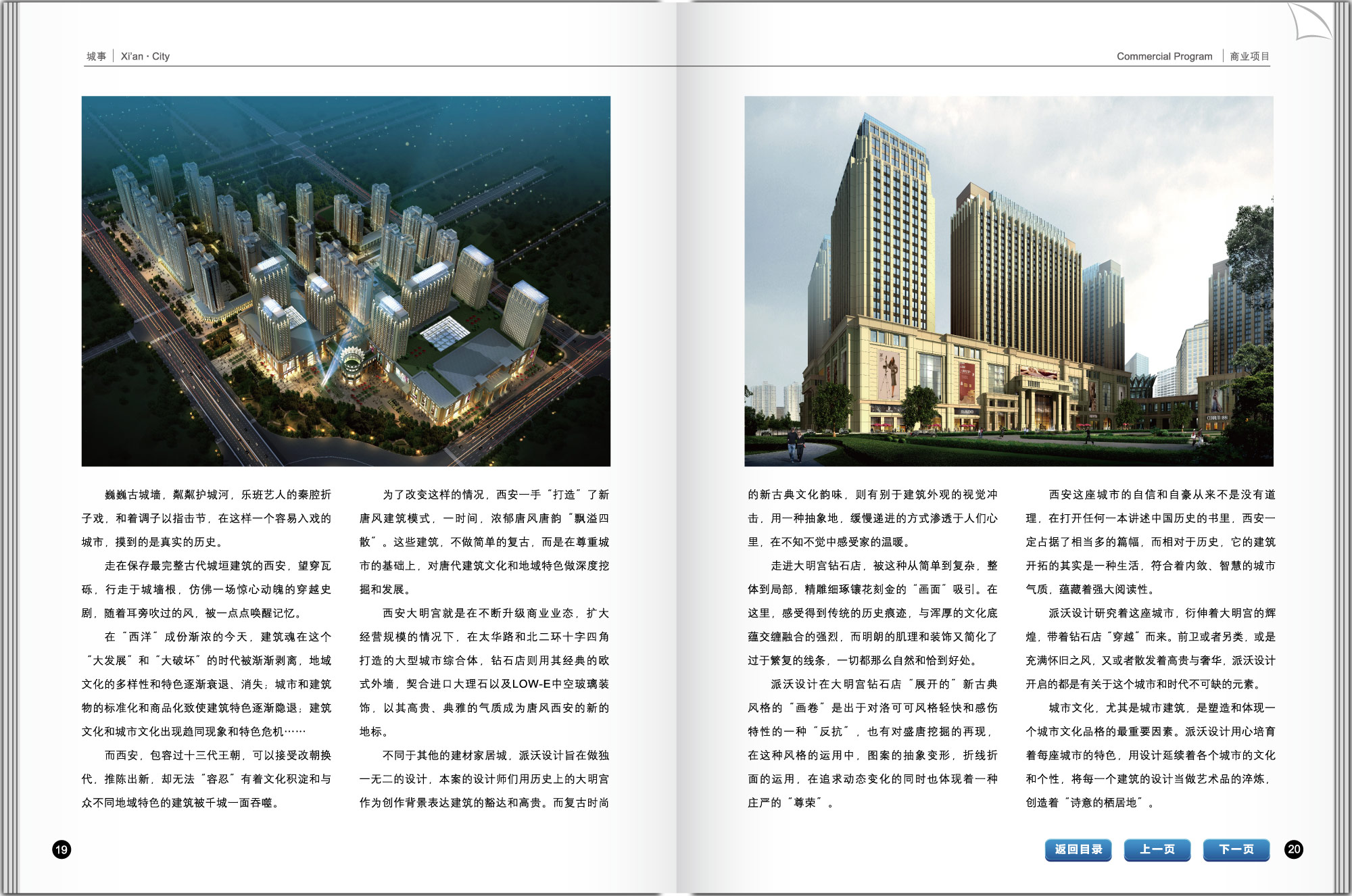Click the paragraph starting 派沃设计研究着这座城市
The width and height of the screenshot is (1352, 896).
point(1151,649)
